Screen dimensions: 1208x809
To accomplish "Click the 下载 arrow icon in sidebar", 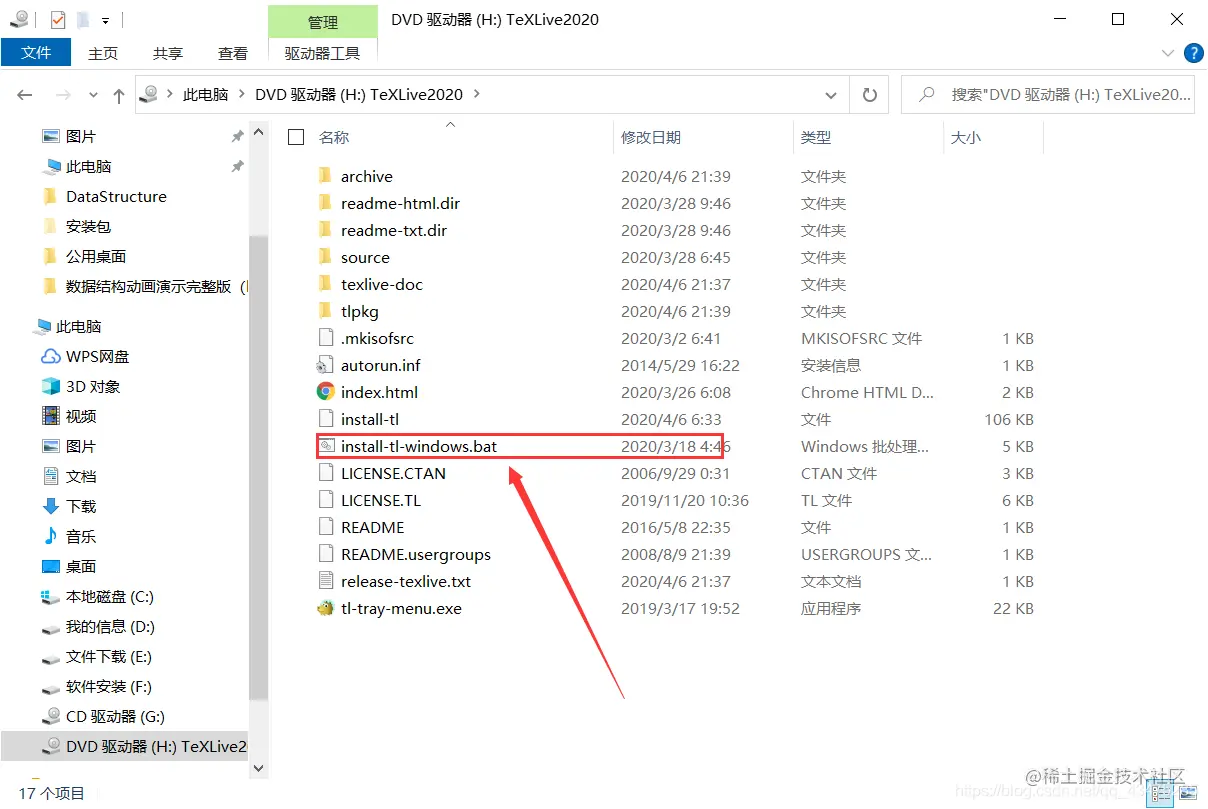I will tap(51, 506).
